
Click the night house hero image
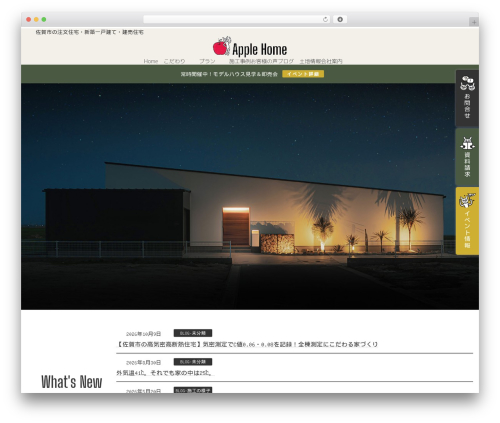coord(238,196)
